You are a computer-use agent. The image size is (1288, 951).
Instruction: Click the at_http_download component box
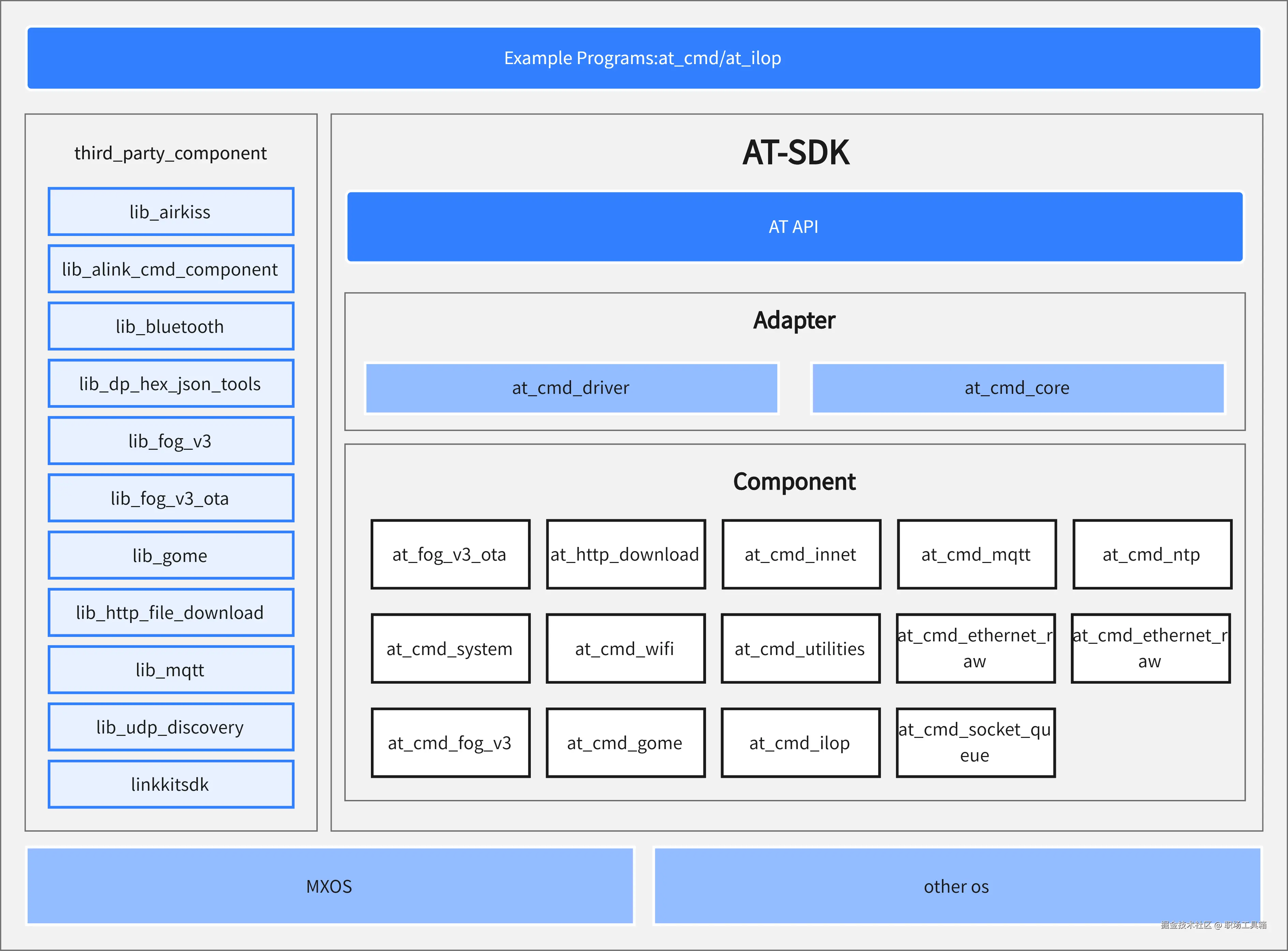click(626, 554)
